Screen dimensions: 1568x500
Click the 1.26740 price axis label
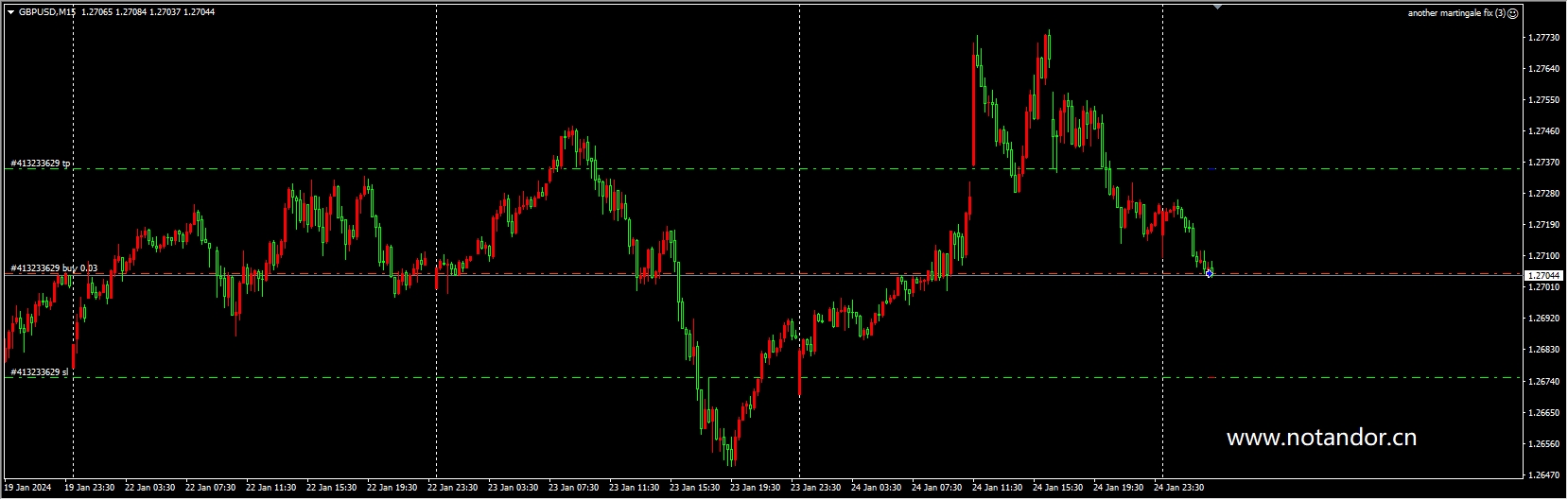1543,382
